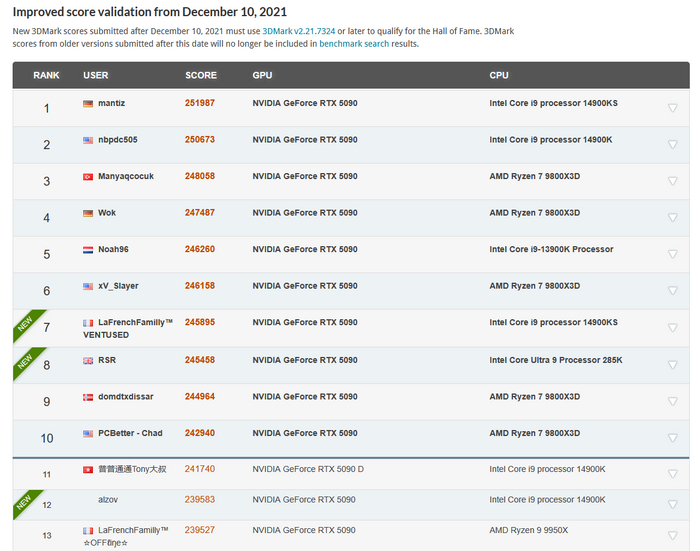Select GPU text NVIDIA GeForce RTX 5090 D
The image size is (700, 551).
point(308,469)
